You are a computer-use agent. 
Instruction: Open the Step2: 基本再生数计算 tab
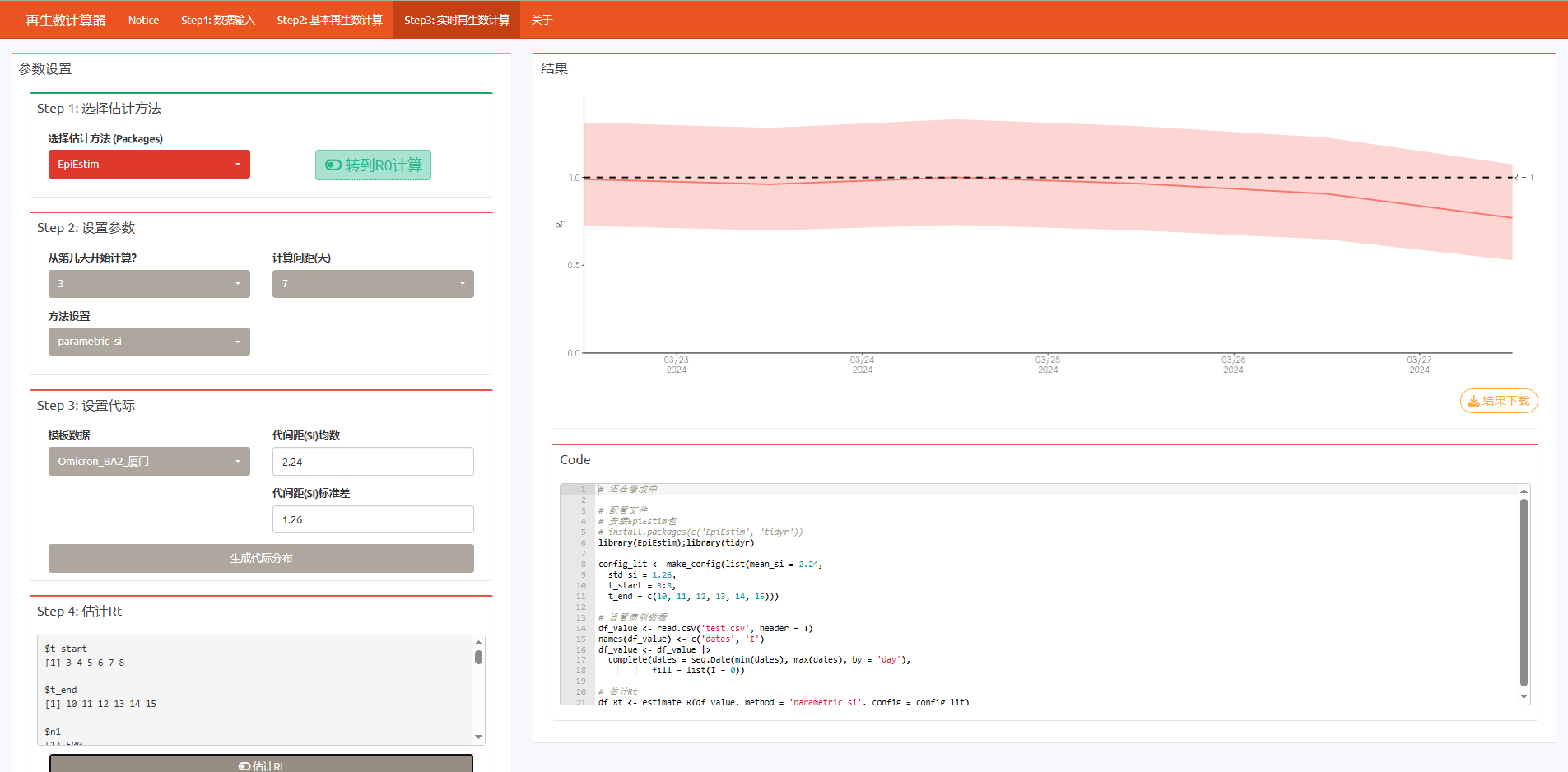point(329,20)
